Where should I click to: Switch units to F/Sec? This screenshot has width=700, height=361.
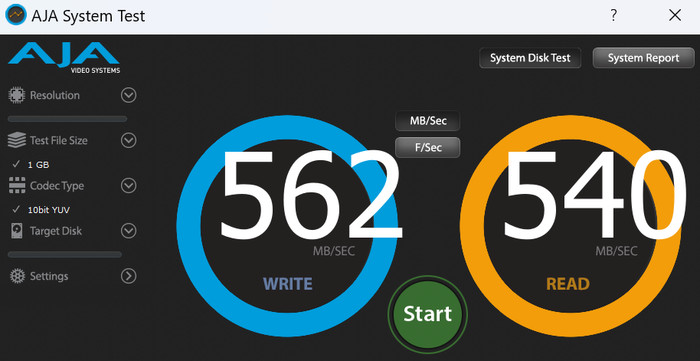[428, 148]
